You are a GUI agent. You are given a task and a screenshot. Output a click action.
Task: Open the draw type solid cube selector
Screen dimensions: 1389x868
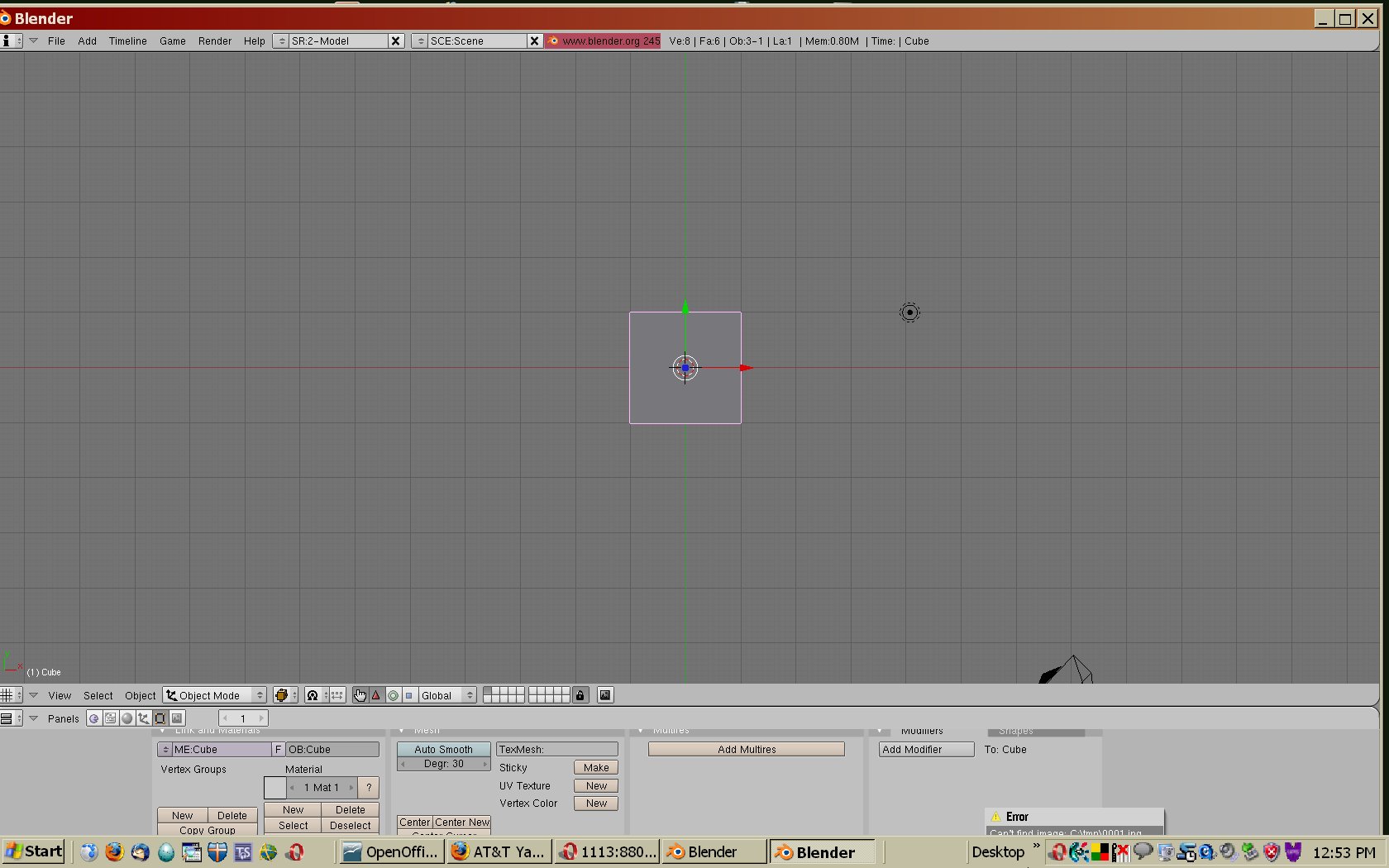(x=285, y=695)
